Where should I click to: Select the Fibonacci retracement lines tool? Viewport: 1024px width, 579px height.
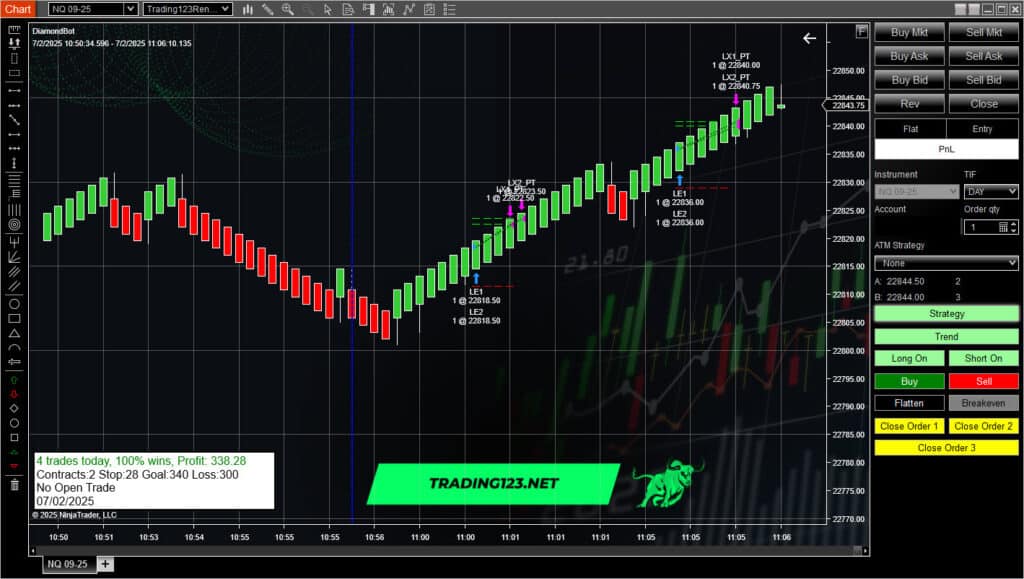(x=14, y=180)
